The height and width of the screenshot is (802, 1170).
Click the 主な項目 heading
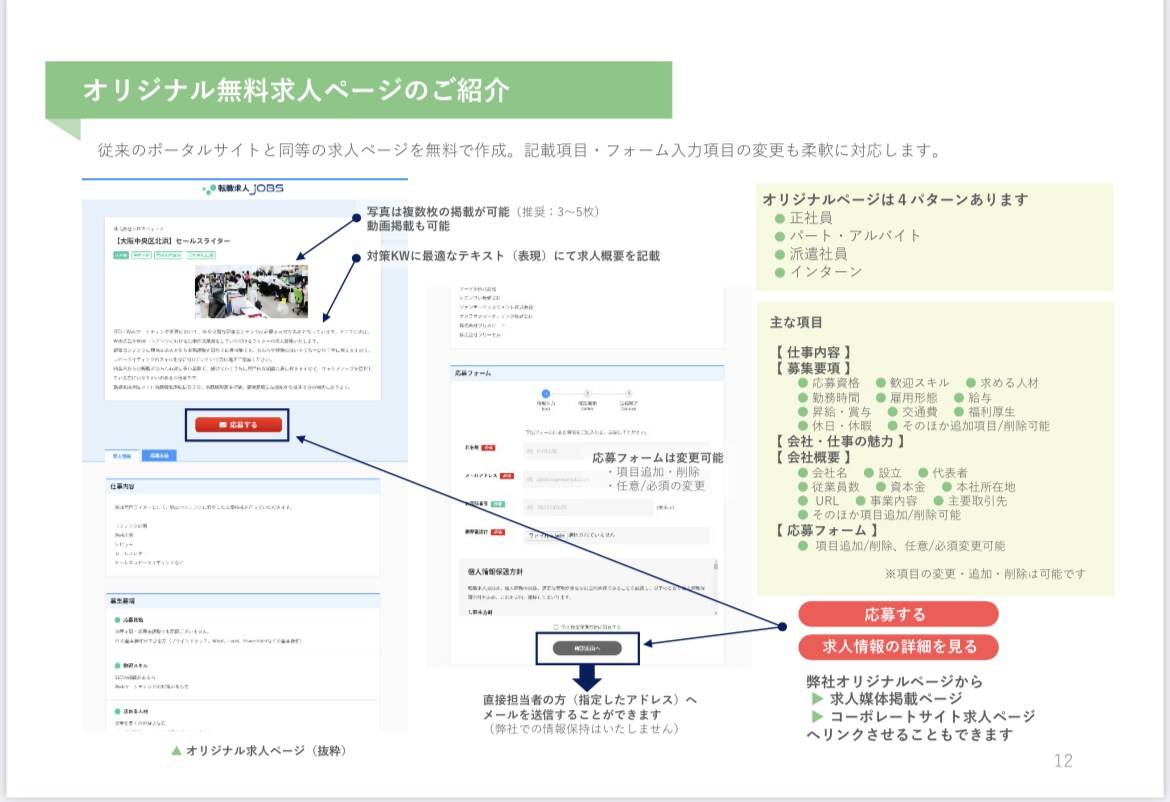(796, 322)
